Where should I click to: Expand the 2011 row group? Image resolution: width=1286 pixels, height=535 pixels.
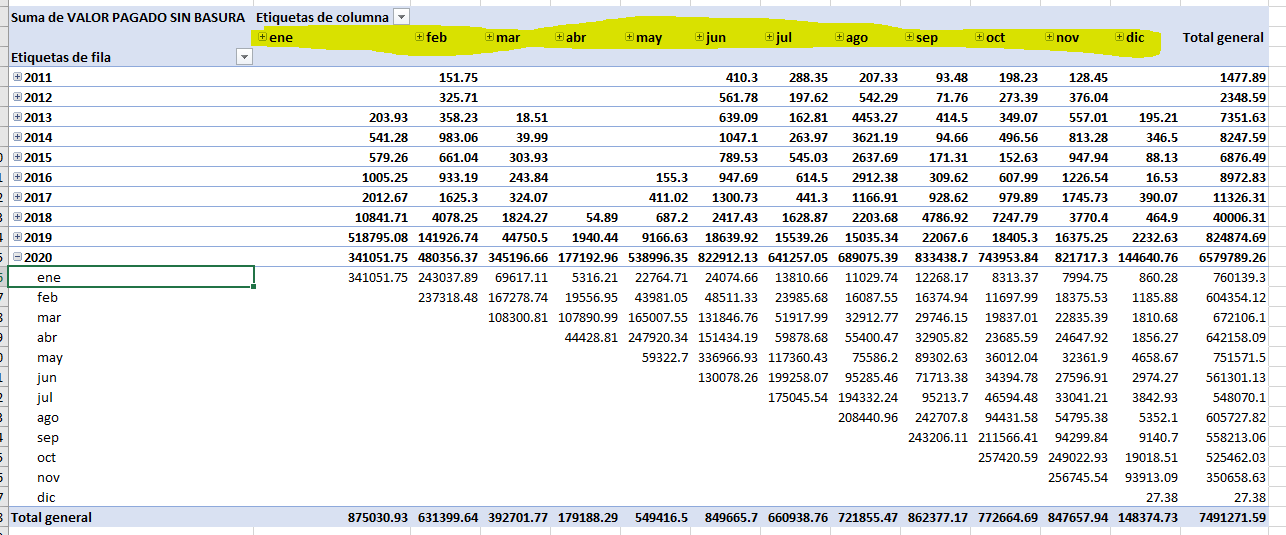[x=18, y=77]
